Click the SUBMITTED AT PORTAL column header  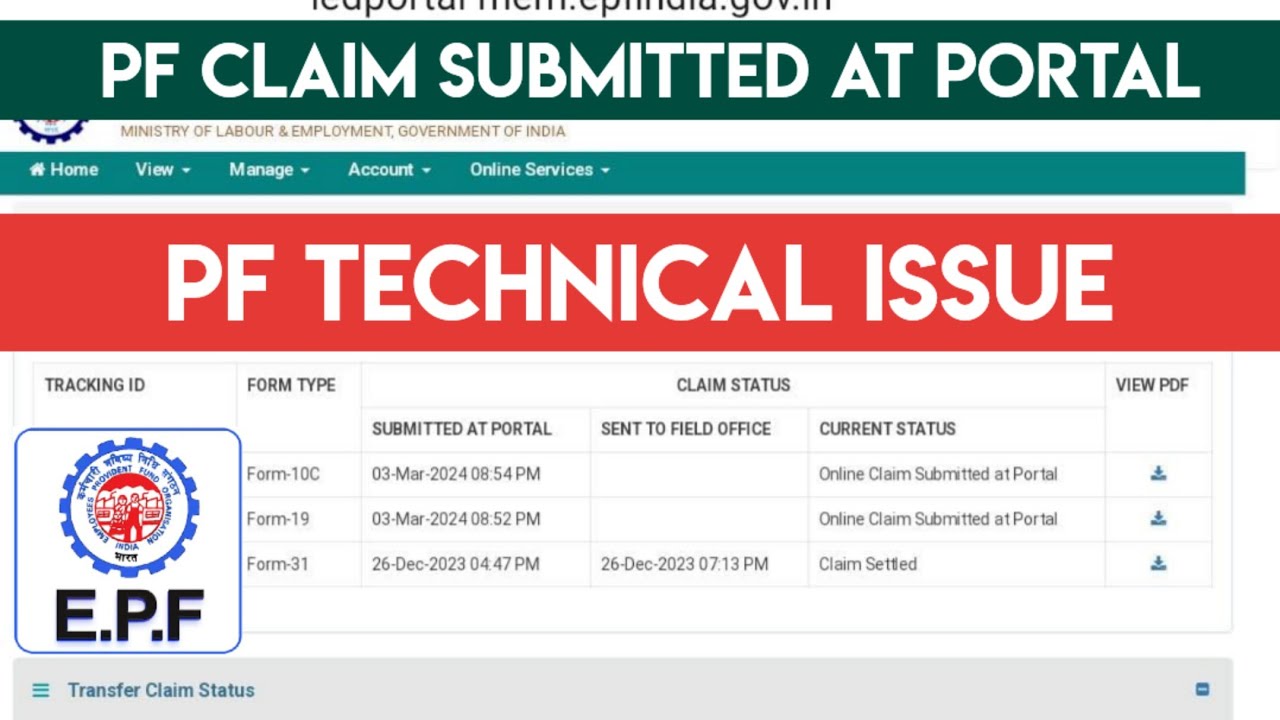(x=462, y=429)
